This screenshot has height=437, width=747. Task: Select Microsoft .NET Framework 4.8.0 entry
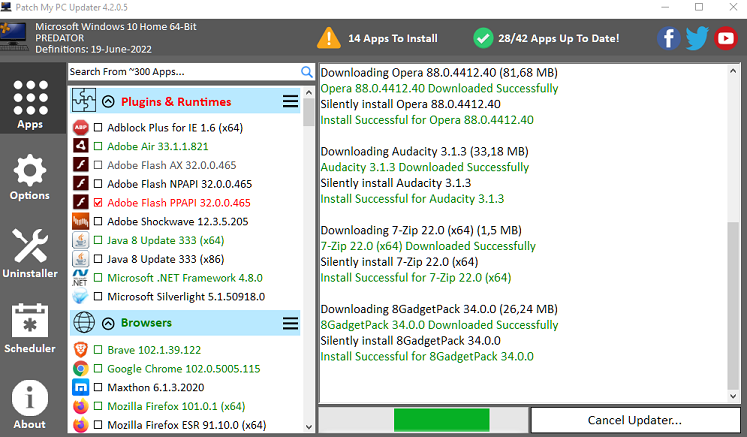pos(185,278)
